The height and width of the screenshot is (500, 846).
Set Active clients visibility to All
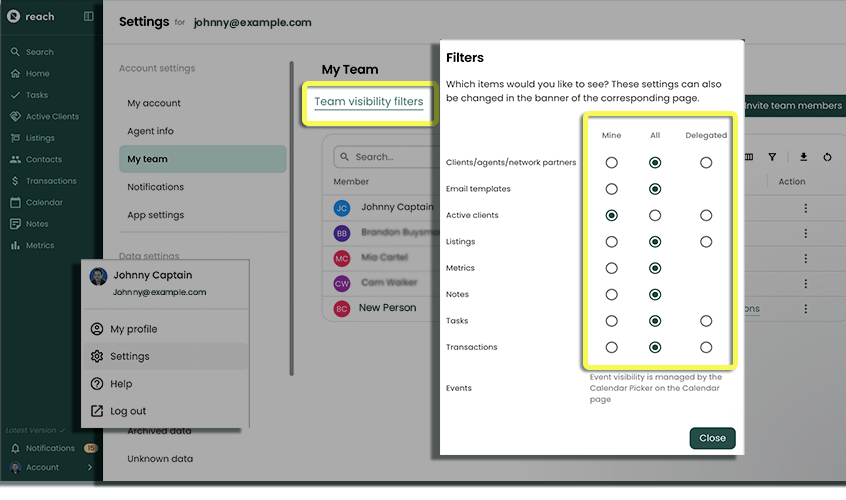click(655, 215)
